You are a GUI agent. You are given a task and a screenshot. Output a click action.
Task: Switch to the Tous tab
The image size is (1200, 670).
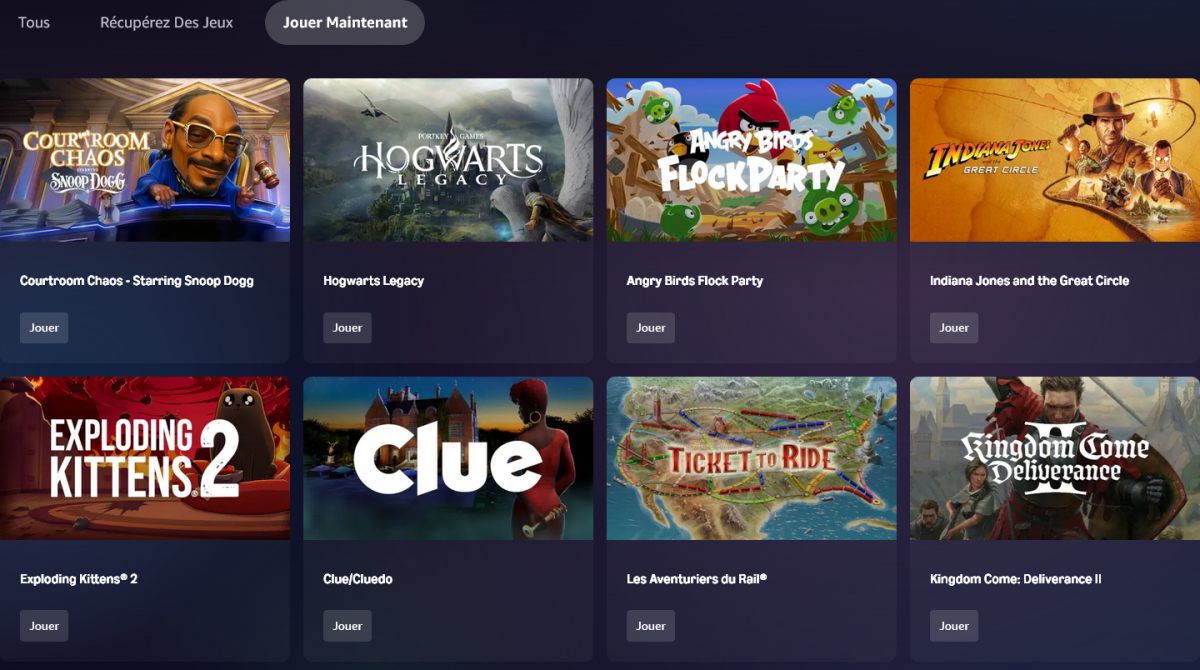[x=34, y=22]
